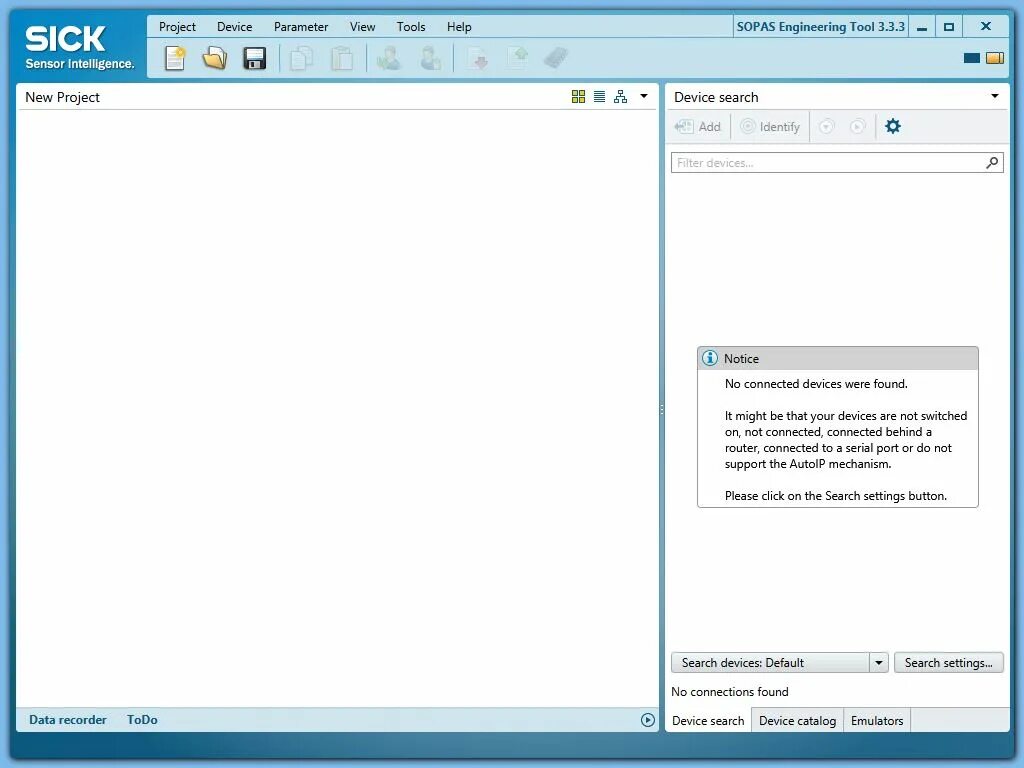Click the greyed-out paste clipboard icon
This screenshot has width=1024, height=768.
(x=342, y=58)
